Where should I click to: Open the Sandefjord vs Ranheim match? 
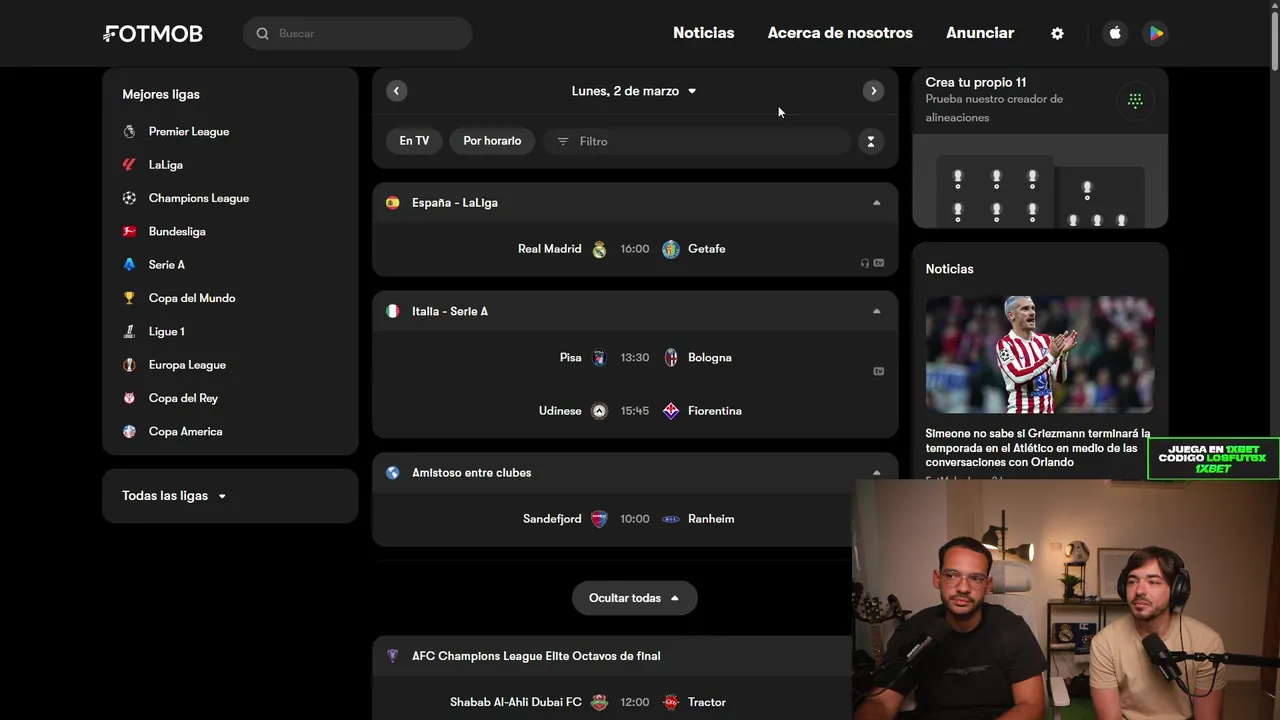635,519
